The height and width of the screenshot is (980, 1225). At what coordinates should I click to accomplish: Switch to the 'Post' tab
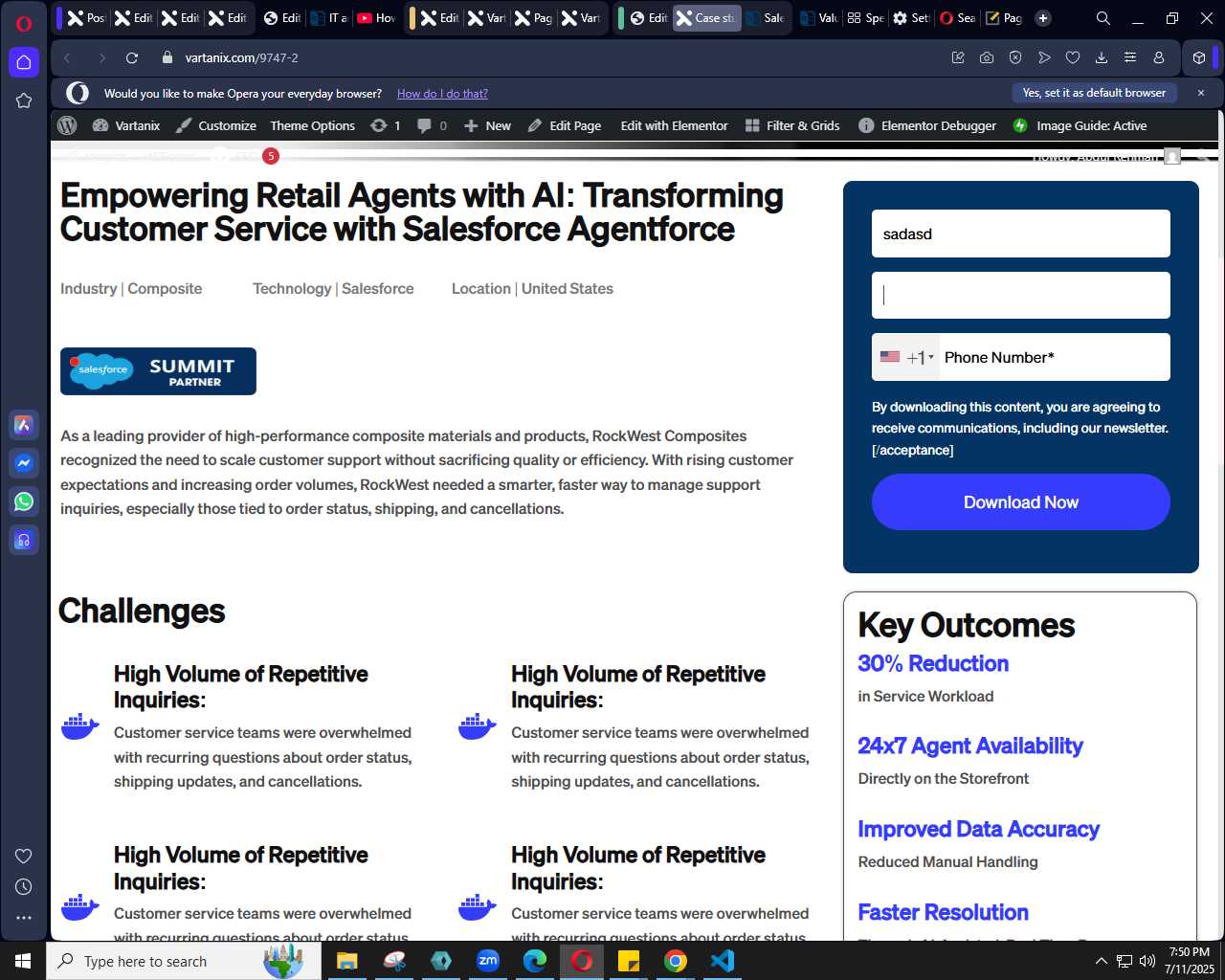(x=86, y=18)
